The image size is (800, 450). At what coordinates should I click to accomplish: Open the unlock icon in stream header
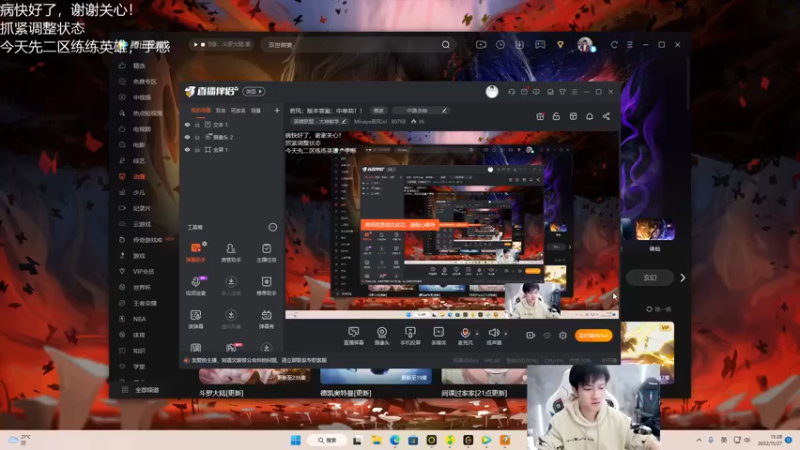(x=556, y=116)
